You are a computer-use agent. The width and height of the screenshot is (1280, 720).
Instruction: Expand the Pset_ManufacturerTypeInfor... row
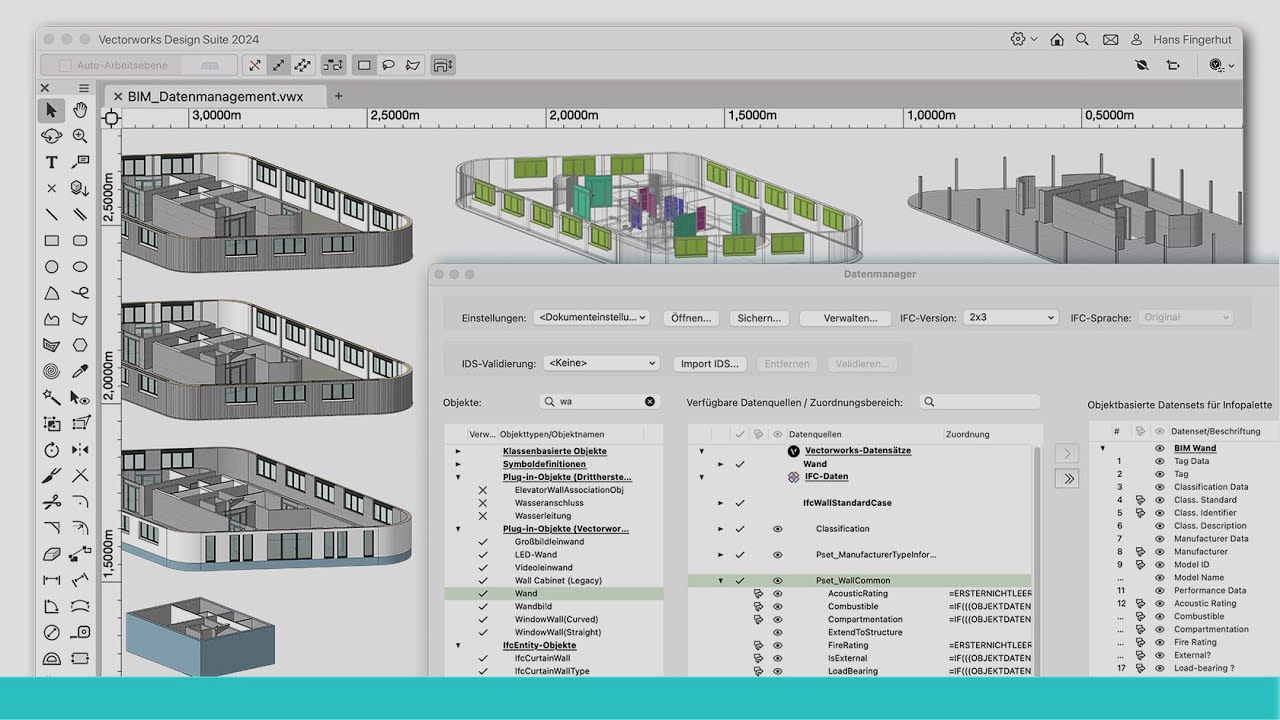[720, 555]
